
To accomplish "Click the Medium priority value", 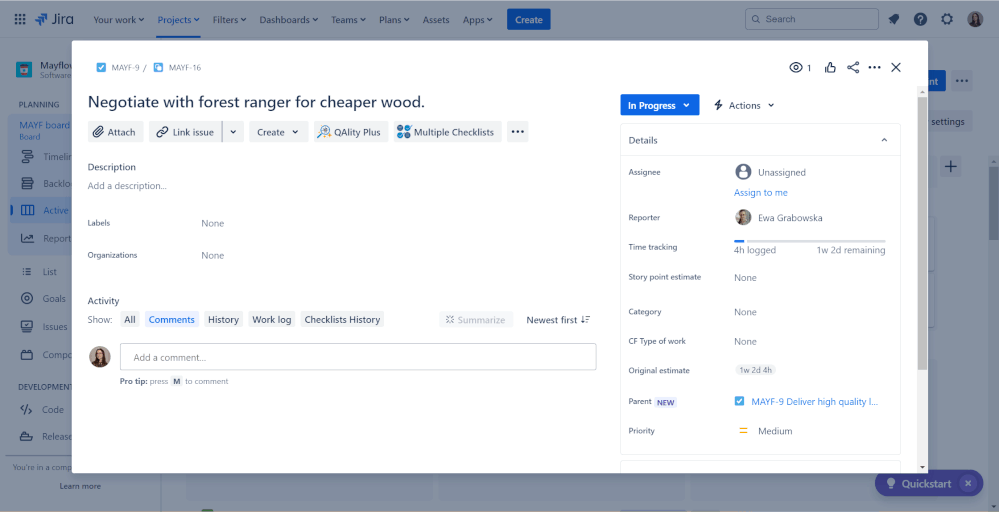I will tap(765, 430).
